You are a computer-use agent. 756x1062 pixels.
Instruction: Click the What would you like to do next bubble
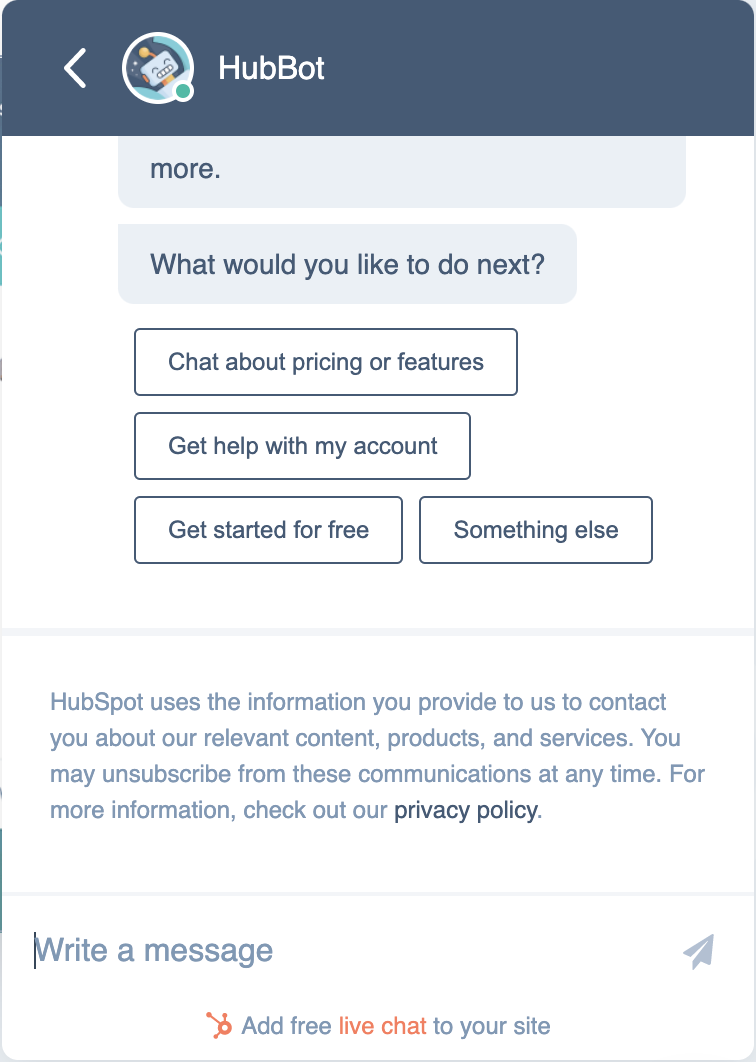[x=347, y=264]
